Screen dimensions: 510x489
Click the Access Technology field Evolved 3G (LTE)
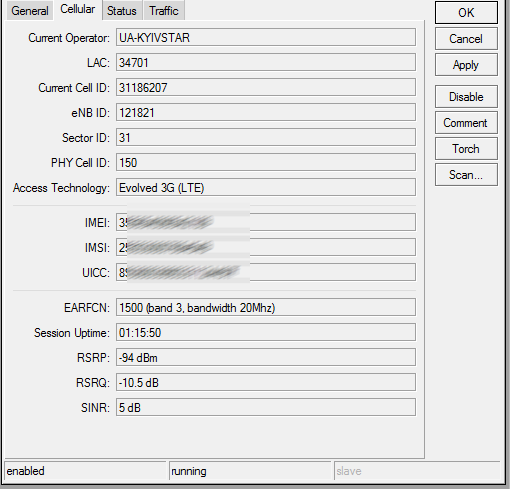pyautogui.click(x=266, y=187)
